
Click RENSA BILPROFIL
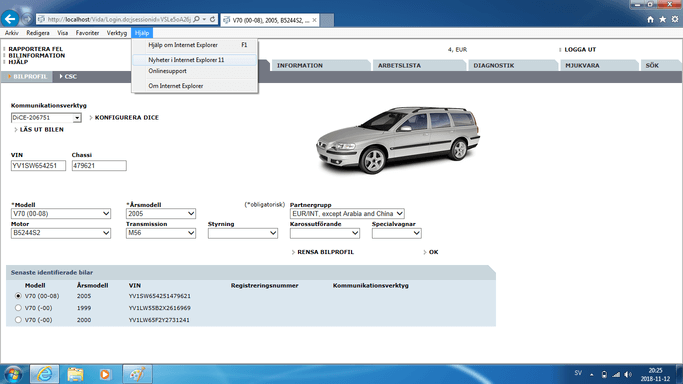click(x=325, y=252)
